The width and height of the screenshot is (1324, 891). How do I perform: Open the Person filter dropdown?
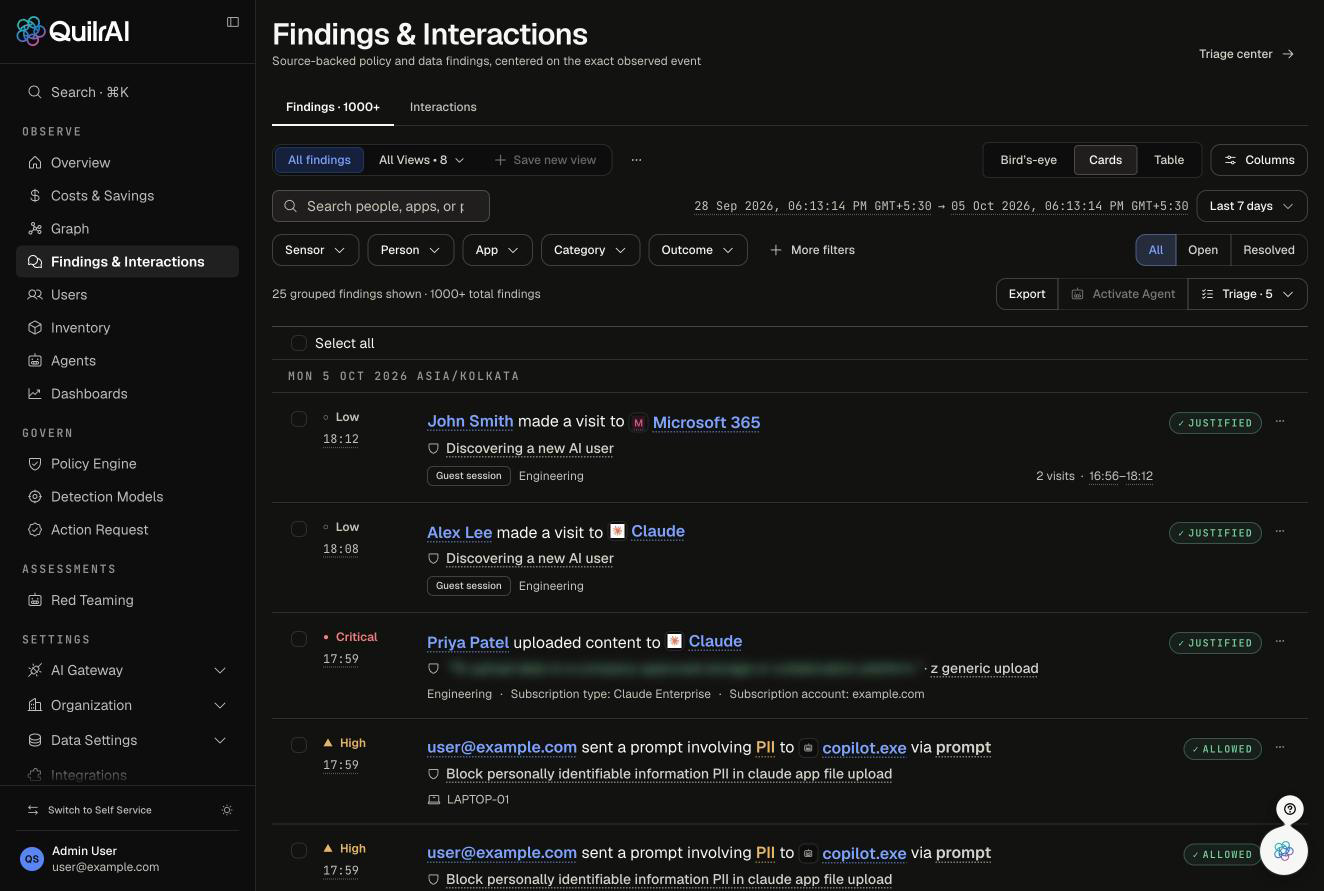[411, 250]
